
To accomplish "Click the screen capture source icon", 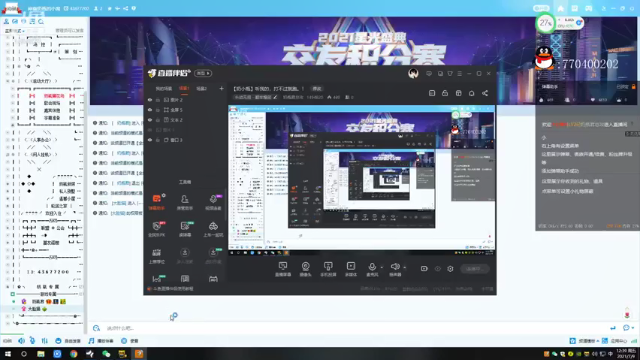I will [x=283, y=267].
